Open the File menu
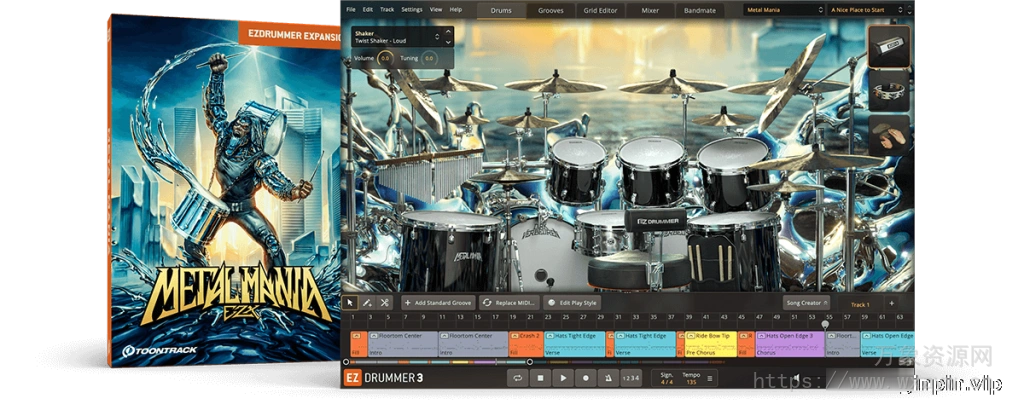The height and width of the screenshot is (416, 1024). click(351, 10)
